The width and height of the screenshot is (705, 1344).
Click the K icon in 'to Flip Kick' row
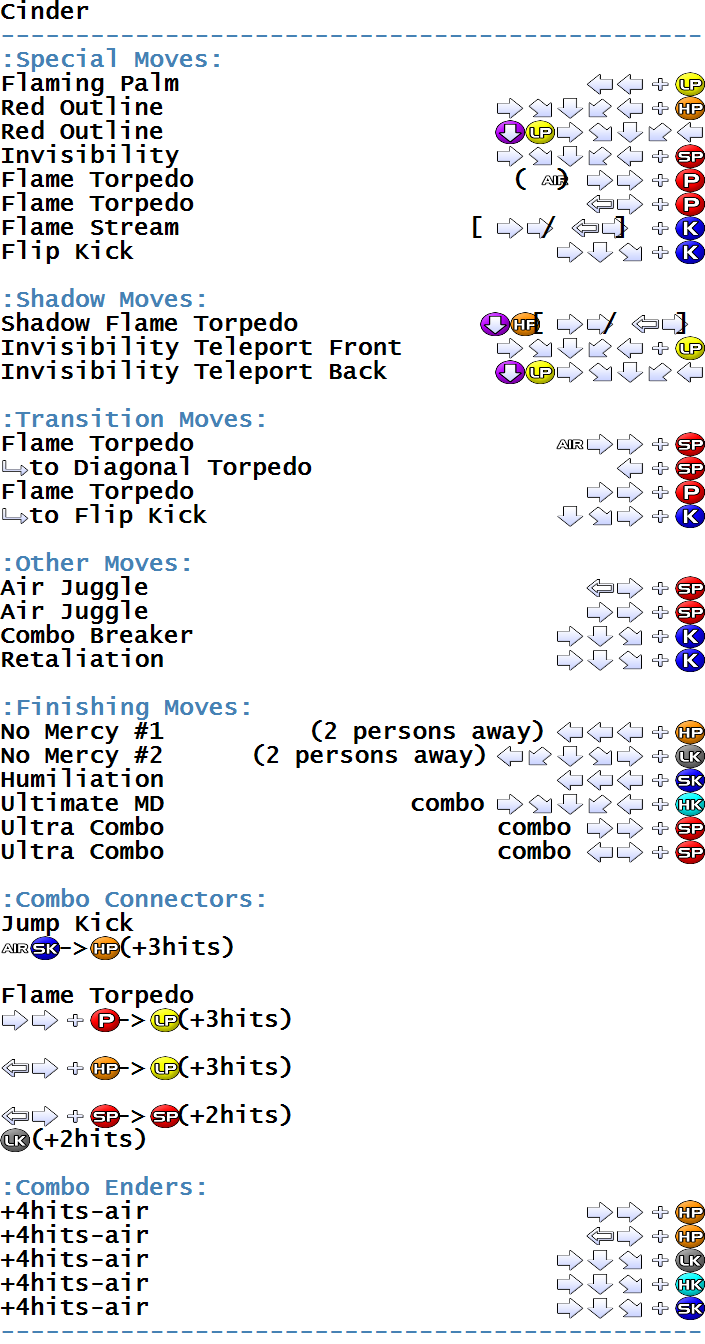coord(690,516)
